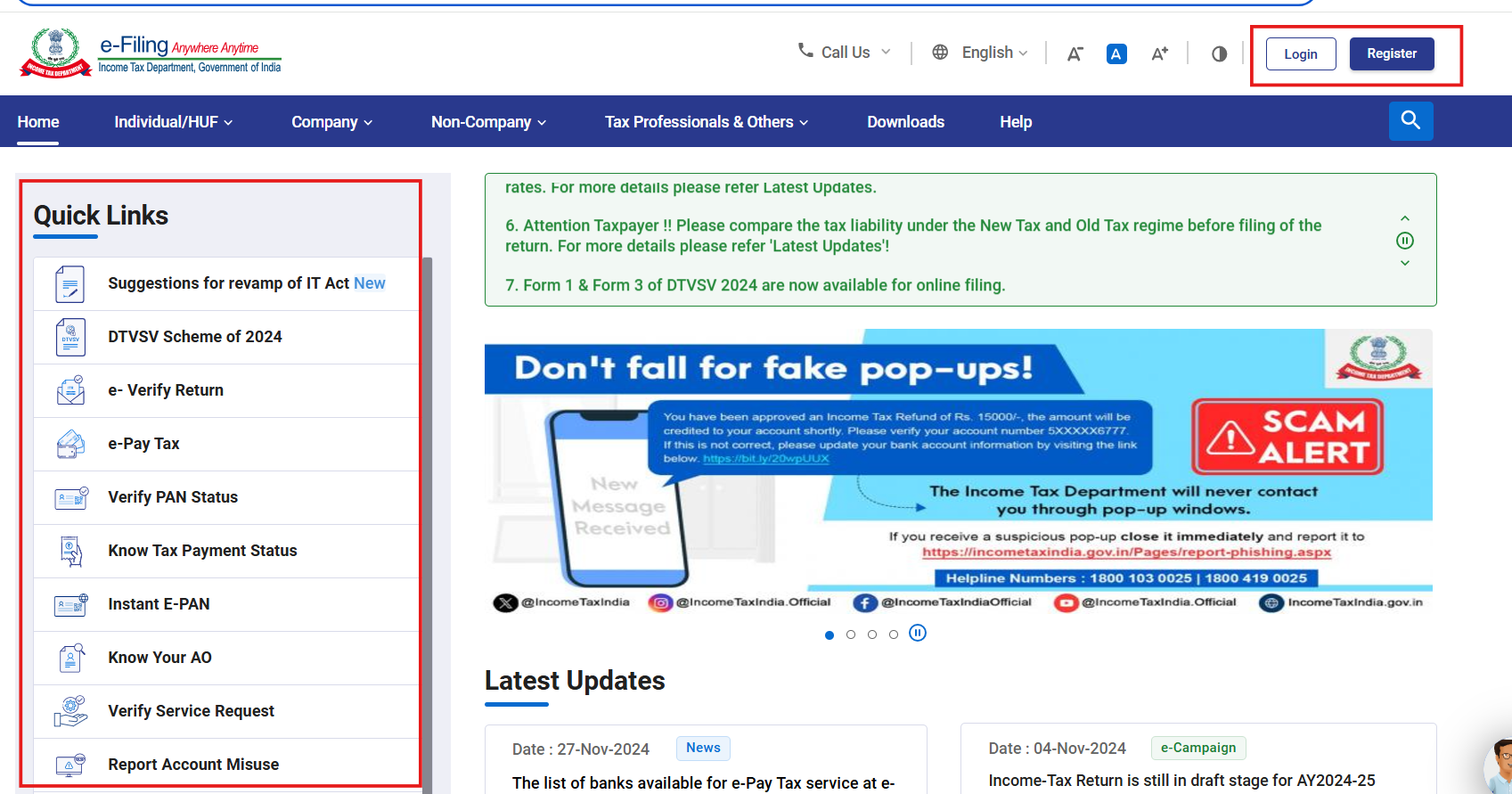
Task: Open the Downloads menu item
Action: [x=906, y=122]
